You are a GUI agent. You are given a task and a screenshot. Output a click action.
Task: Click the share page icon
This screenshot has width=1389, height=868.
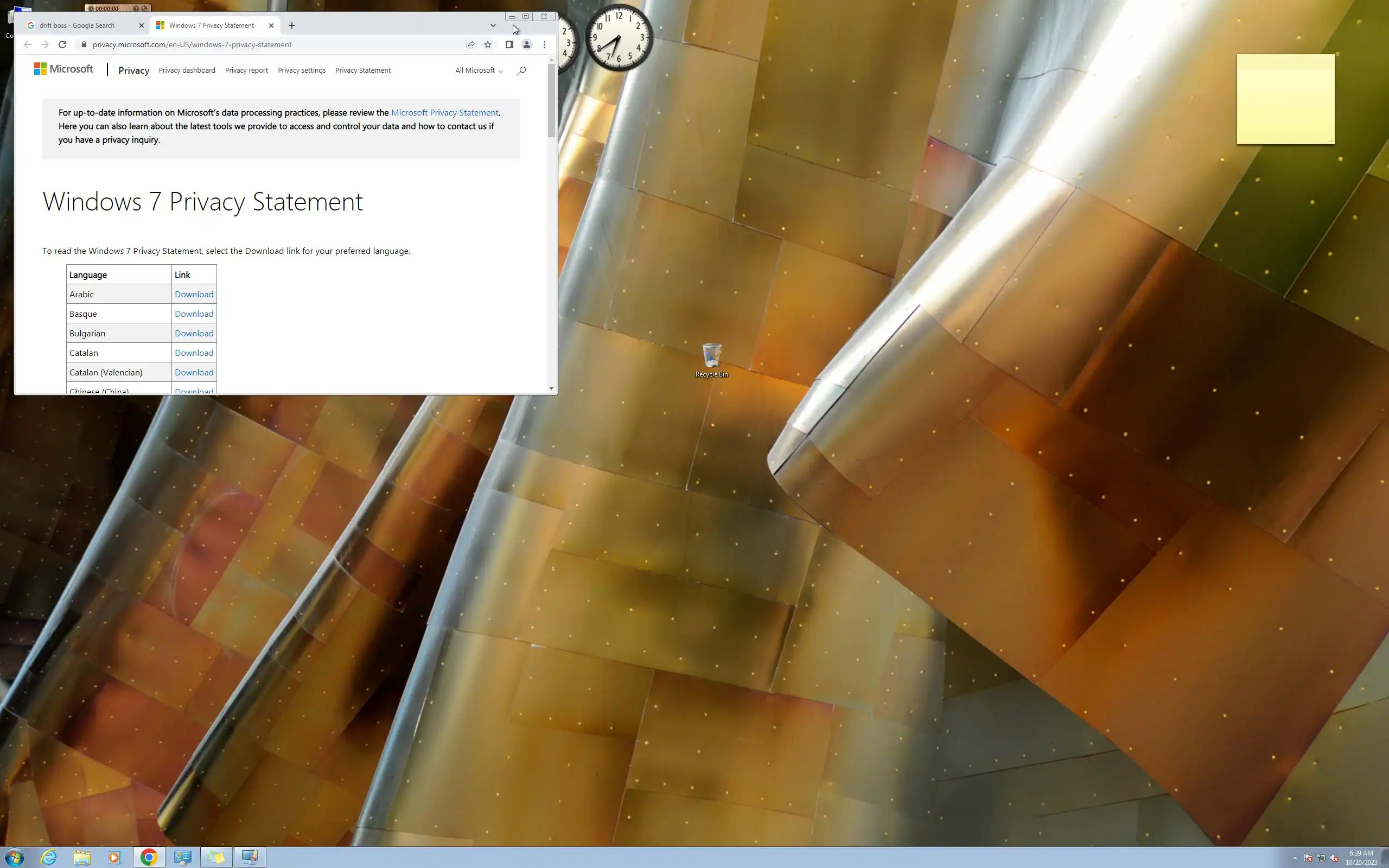pyautogui.click(x=470, y=45)
